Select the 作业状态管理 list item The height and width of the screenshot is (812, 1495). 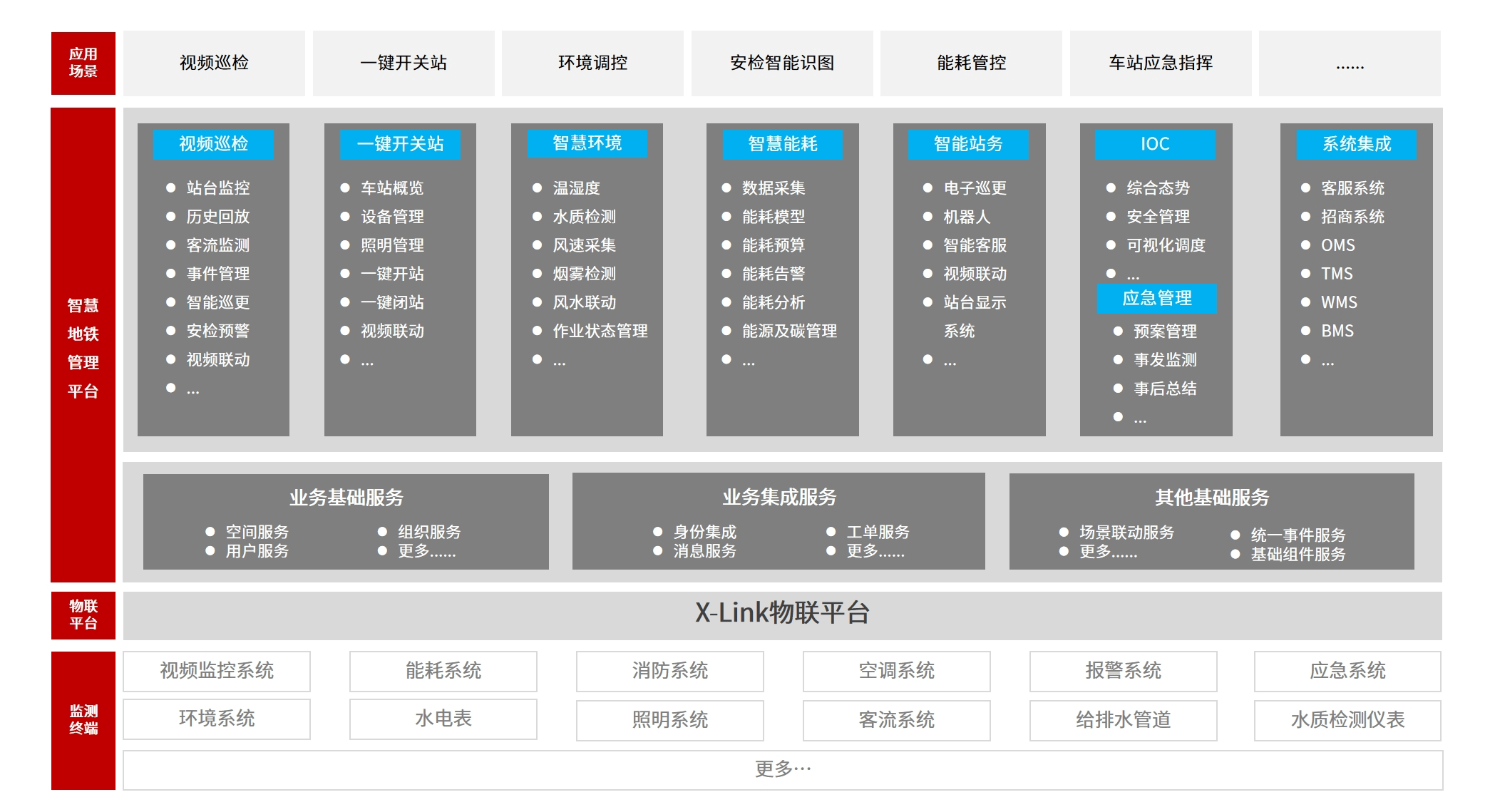click(600, 331)
